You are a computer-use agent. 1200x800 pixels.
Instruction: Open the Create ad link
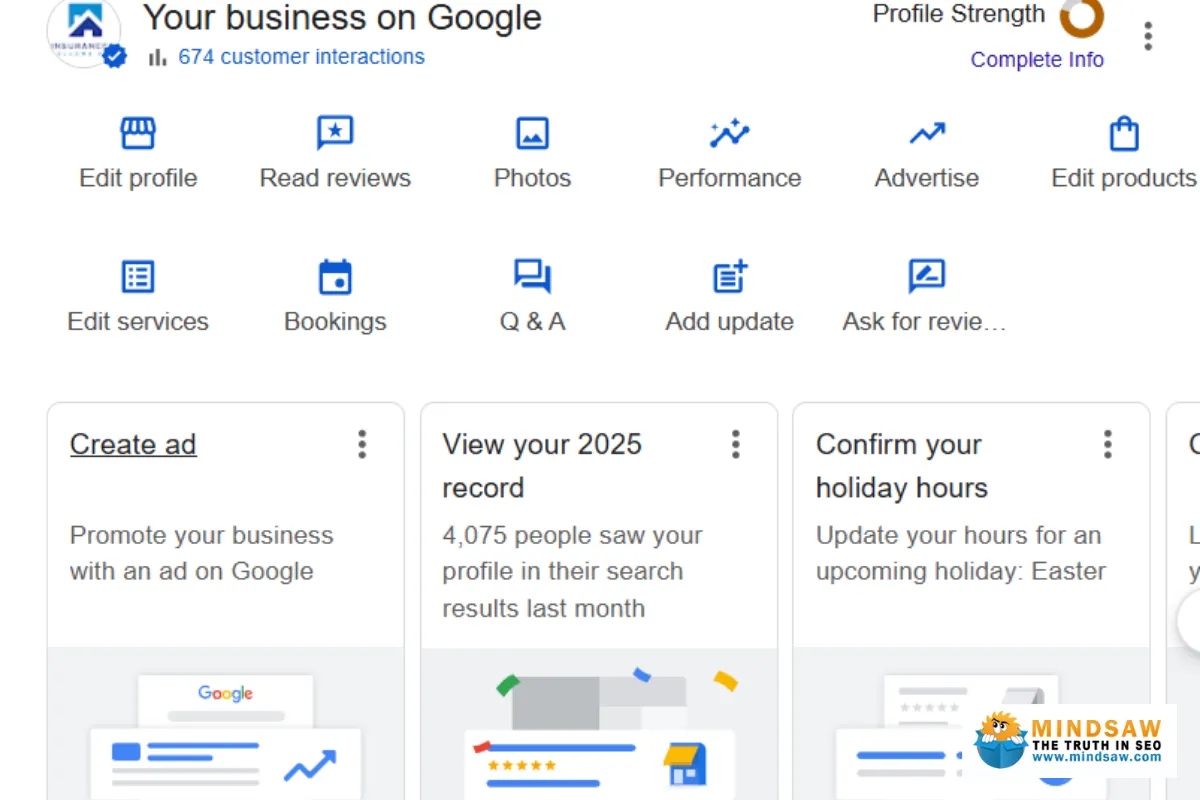(132, 444)
